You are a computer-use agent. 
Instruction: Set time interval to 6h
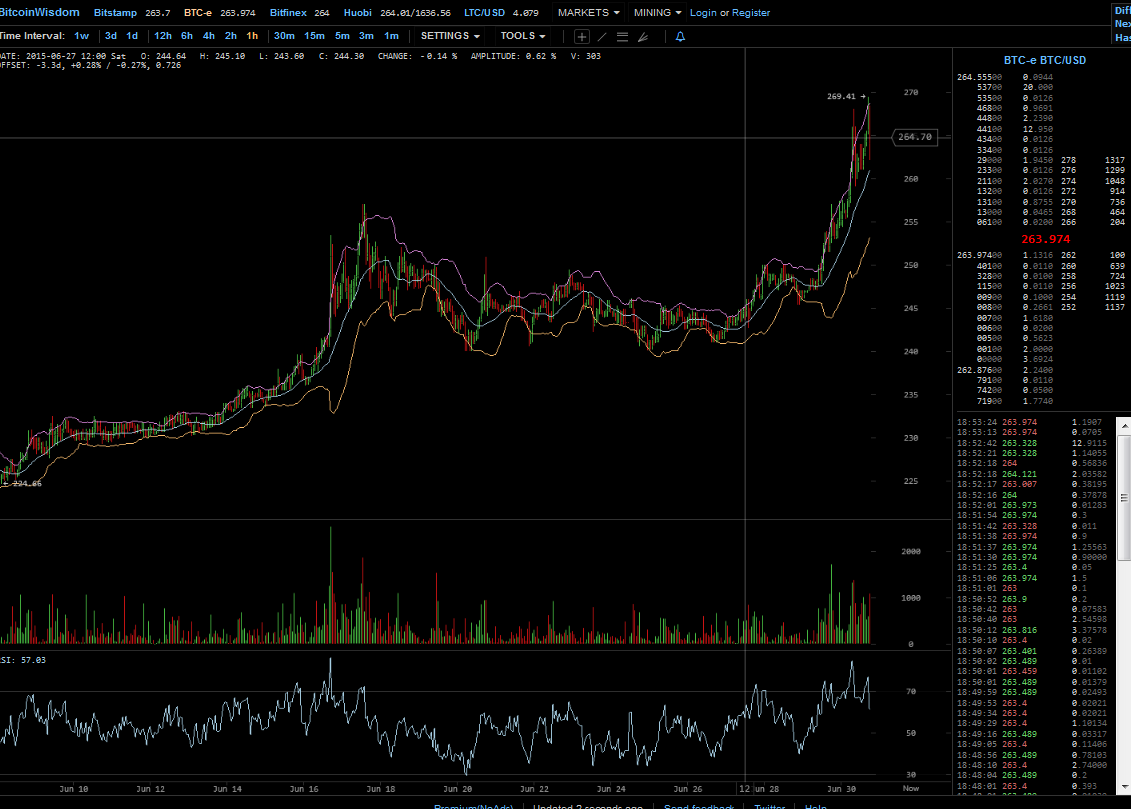click(187, 35)
